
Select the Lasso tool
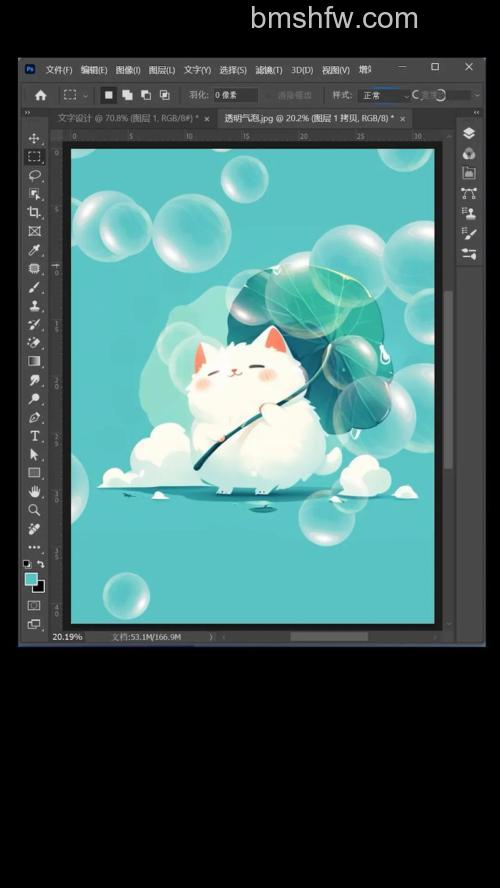(x=34, y=175)
